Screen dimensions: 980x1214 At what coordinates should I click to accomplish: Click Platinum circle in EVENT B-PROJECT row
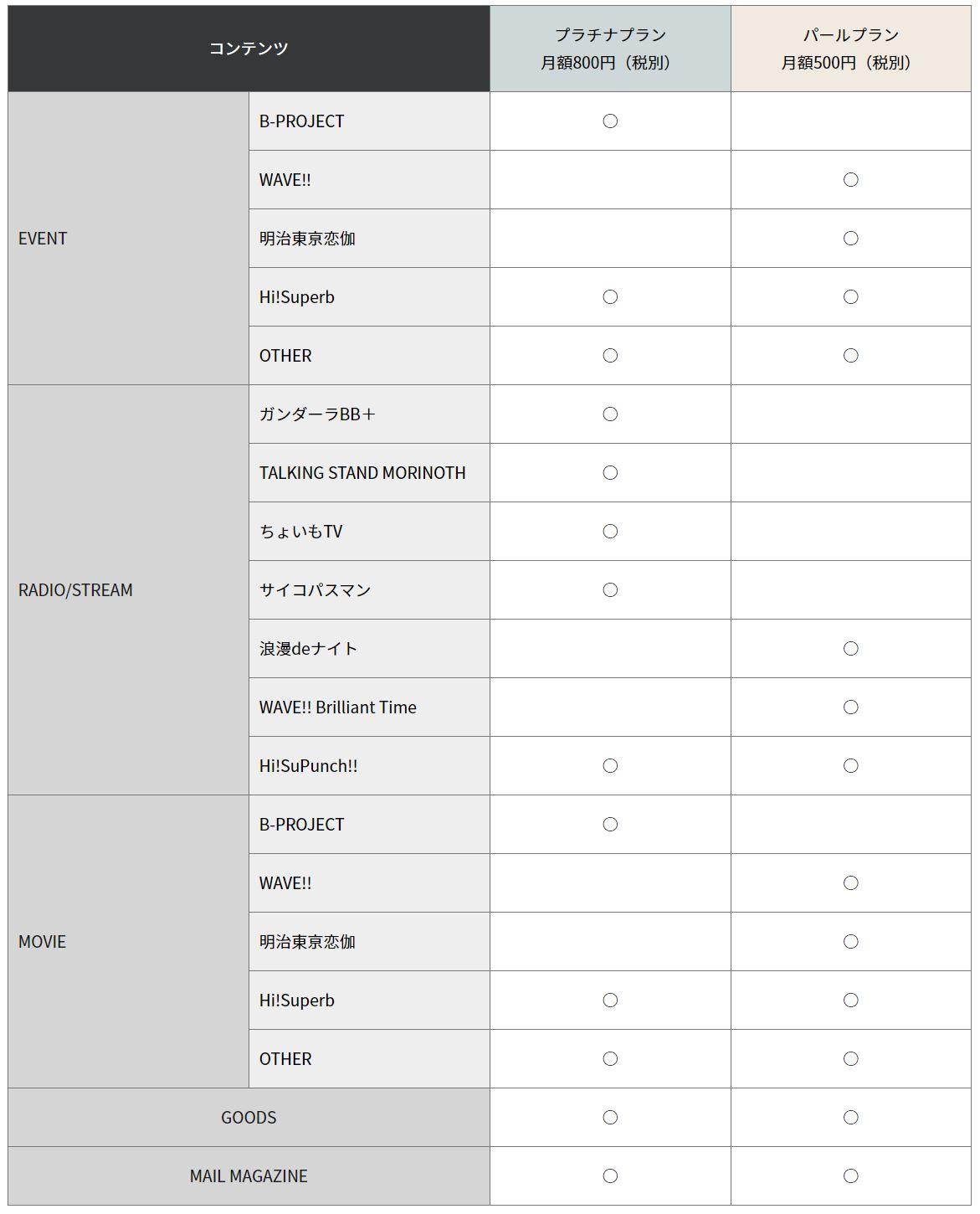point(610,121)
